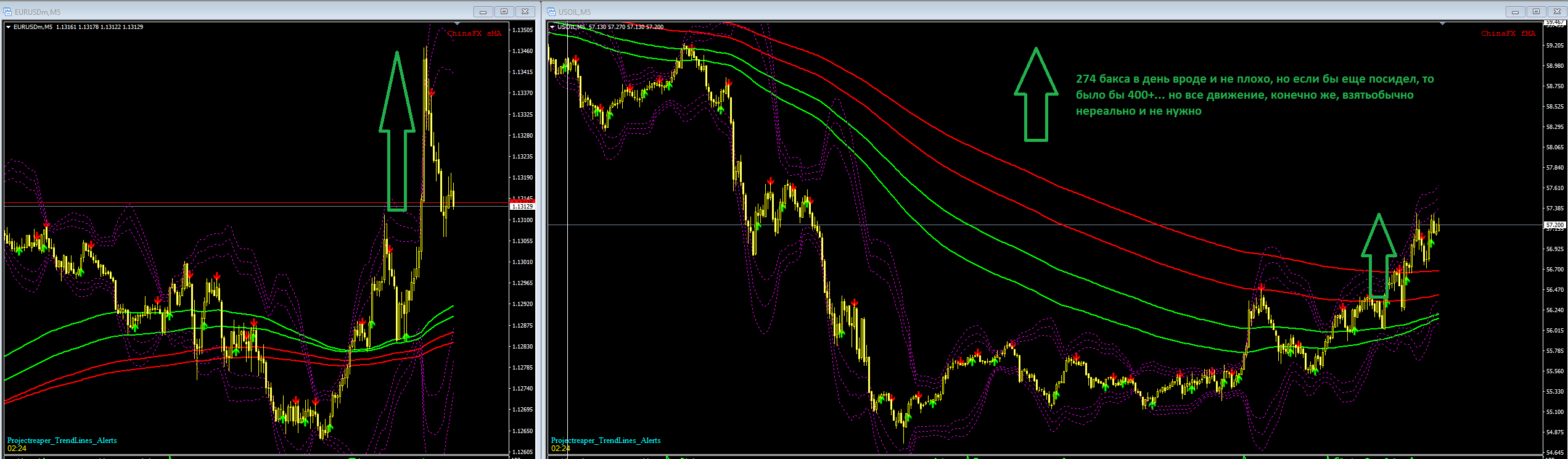Minimize the EURUSDm,M5 chart window
Viewport: 1568px width, 459px height.
(x=483, y=12)
